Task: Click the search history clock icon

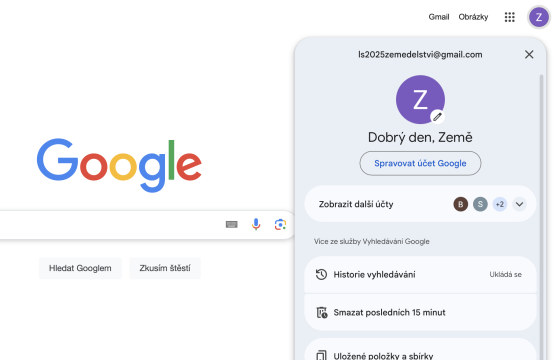Action: click(x=321, y=274)
